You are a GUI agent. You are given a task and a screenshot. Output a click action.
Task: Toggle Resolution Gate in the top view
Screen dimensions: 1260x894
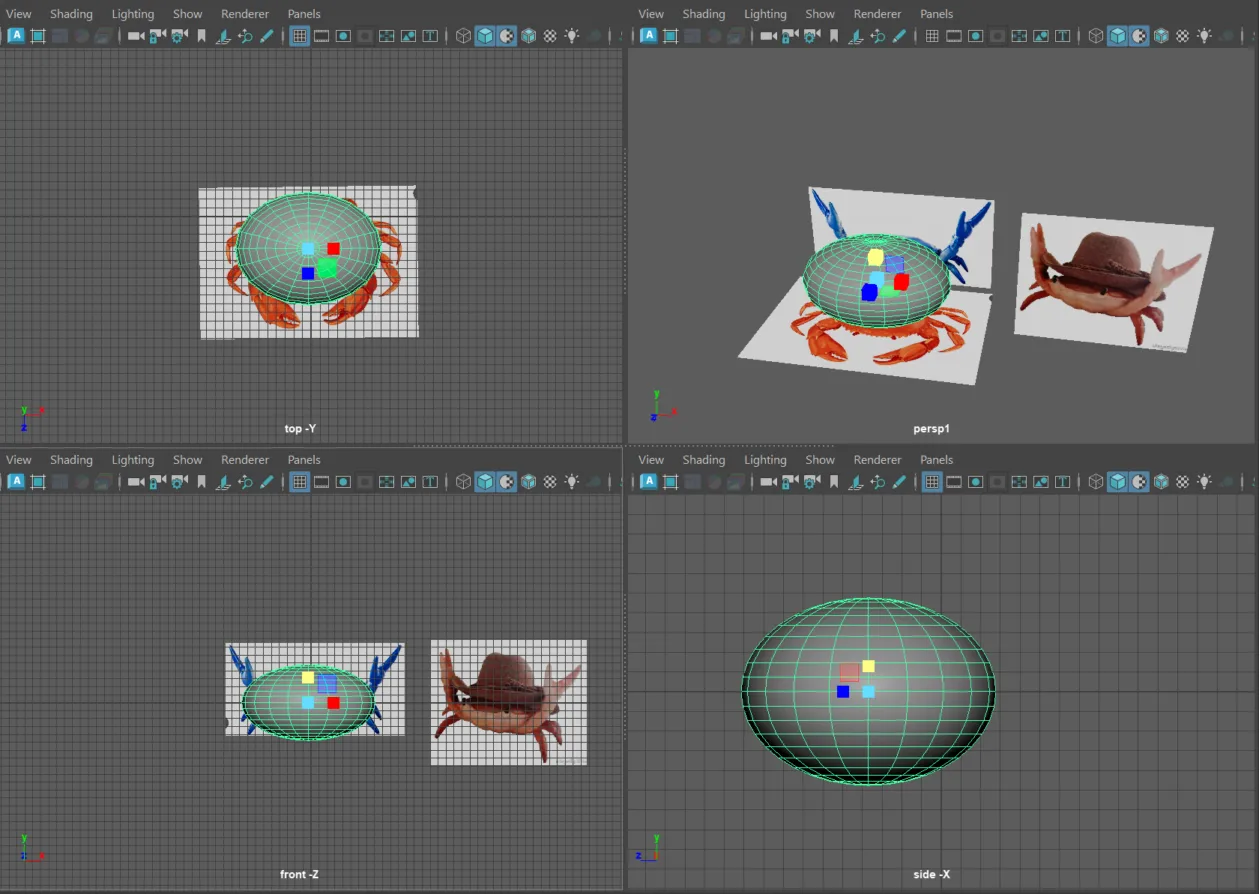tap(343, 35)
